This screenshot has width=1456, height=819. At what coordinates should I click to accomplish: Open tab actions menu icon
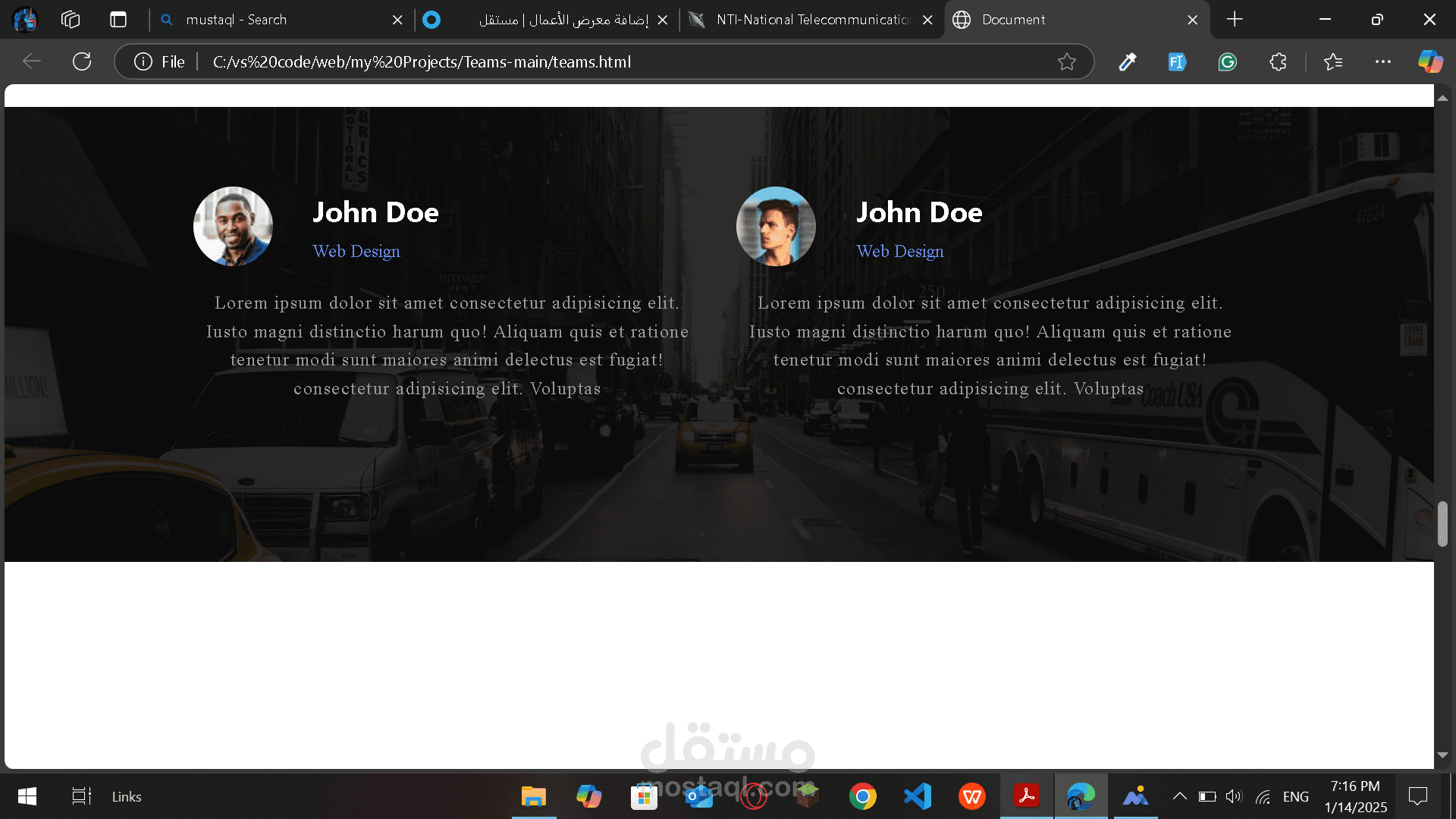pos(118,20)
